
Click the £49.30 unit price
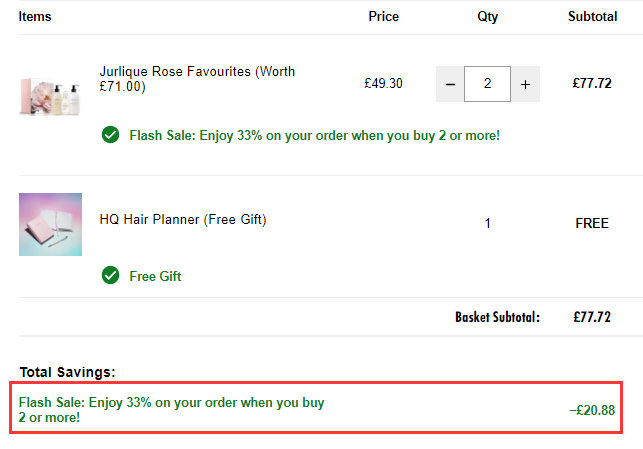tap(383, 83)
